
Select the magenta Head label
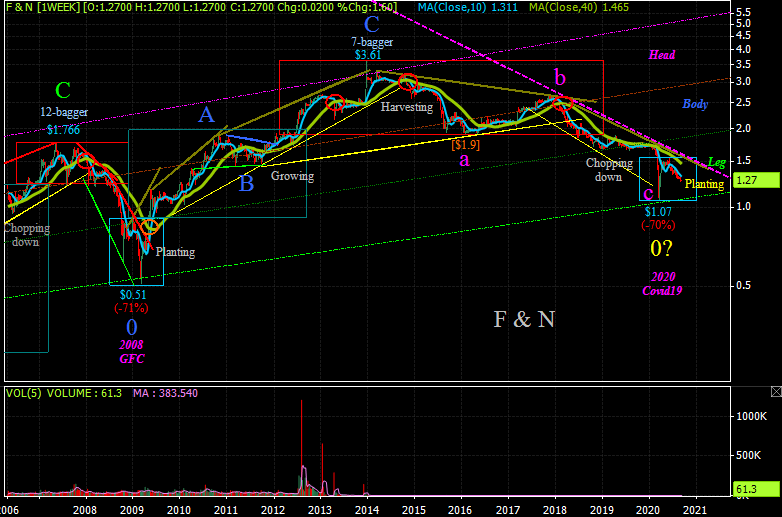click(x=662, y=55)
